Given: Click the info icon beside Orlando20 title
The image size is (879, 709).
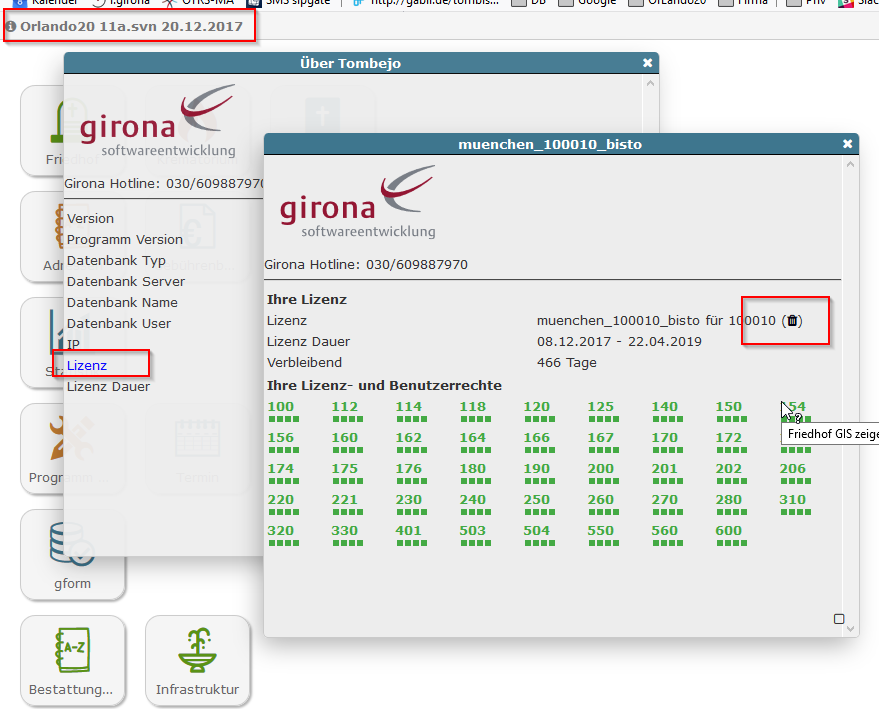Looking at the screenshot, I should pos(11,26).
